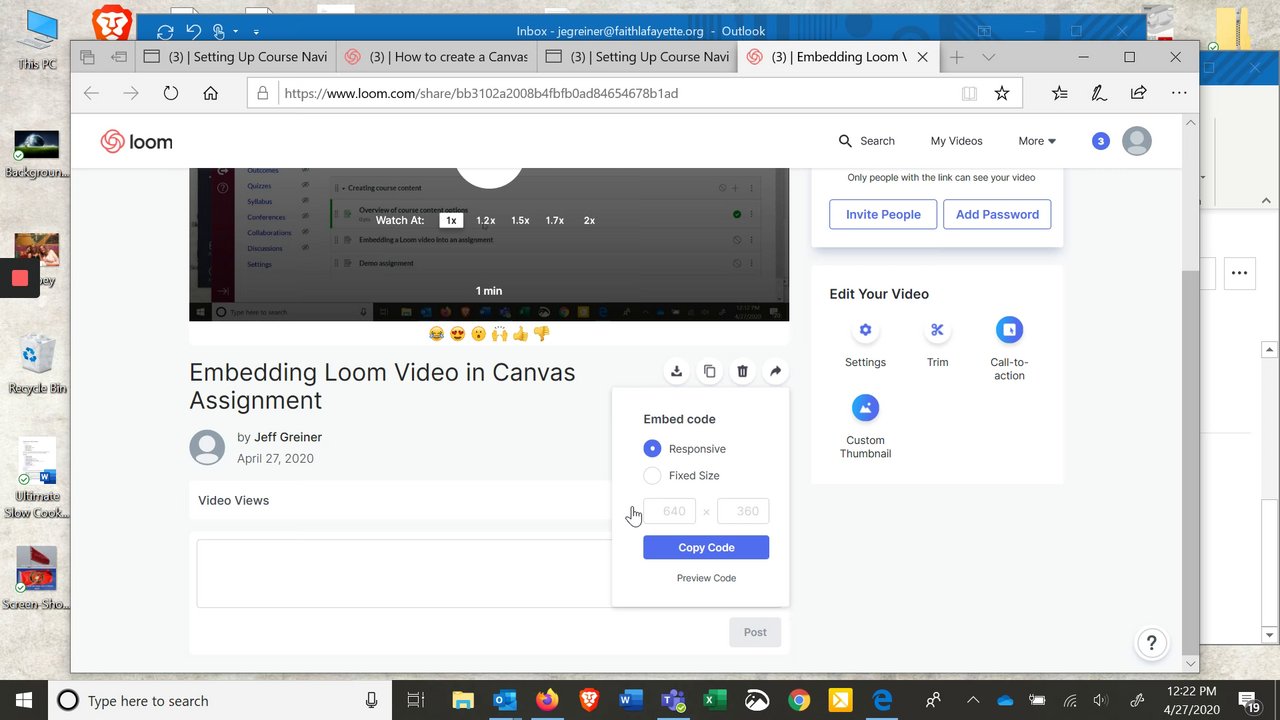The width and height of the screenshot is (1280, 720).
Task: Switch to the first Setting Up Course Navi tab
Action: pos(236,57)
